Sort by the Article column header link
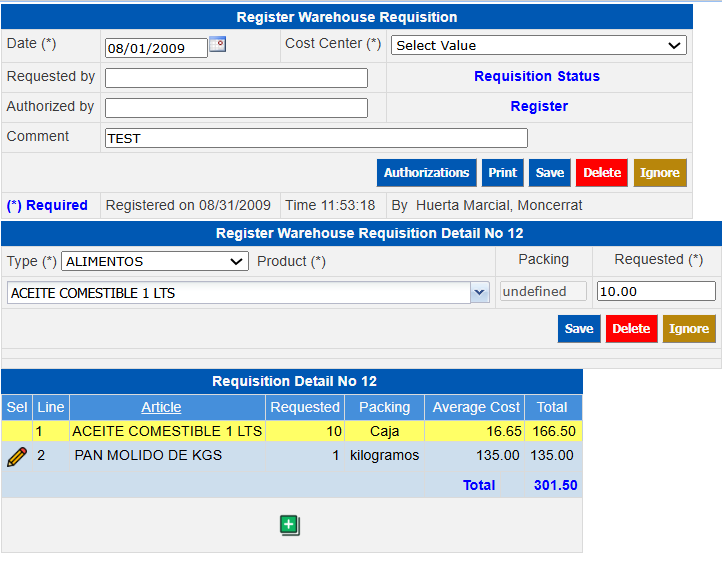722x577 pixels. pos(161,407)
